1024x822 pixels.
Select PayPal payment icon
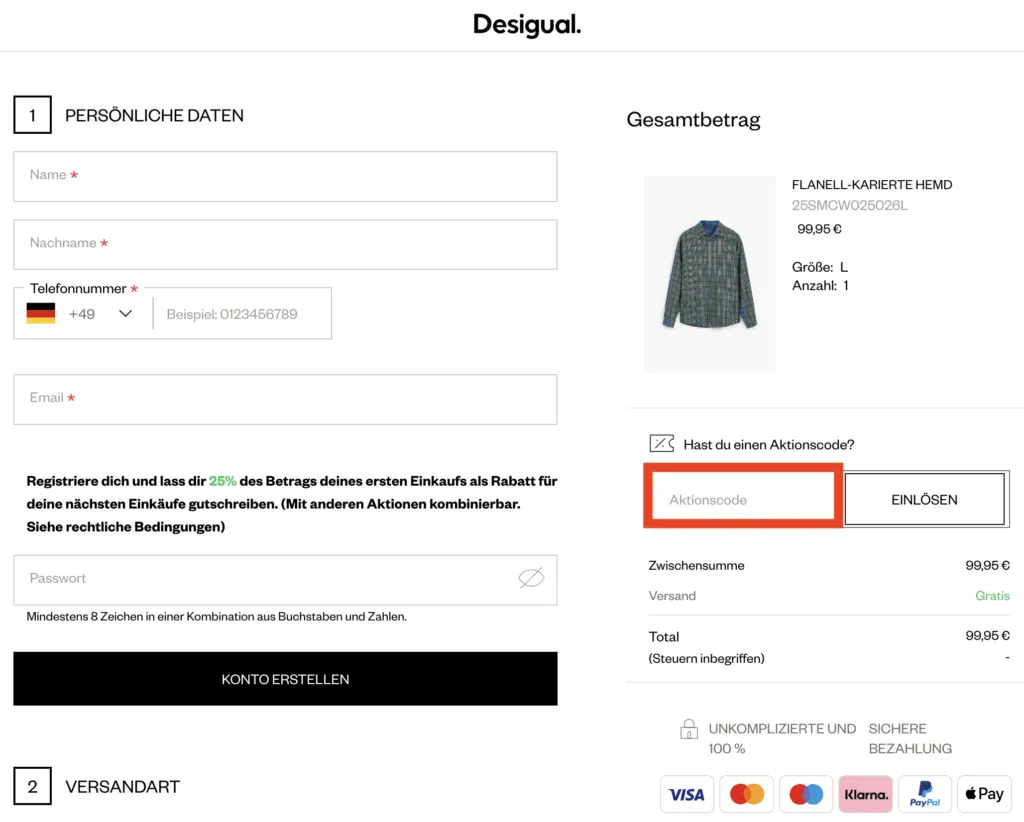coord(925,793)
